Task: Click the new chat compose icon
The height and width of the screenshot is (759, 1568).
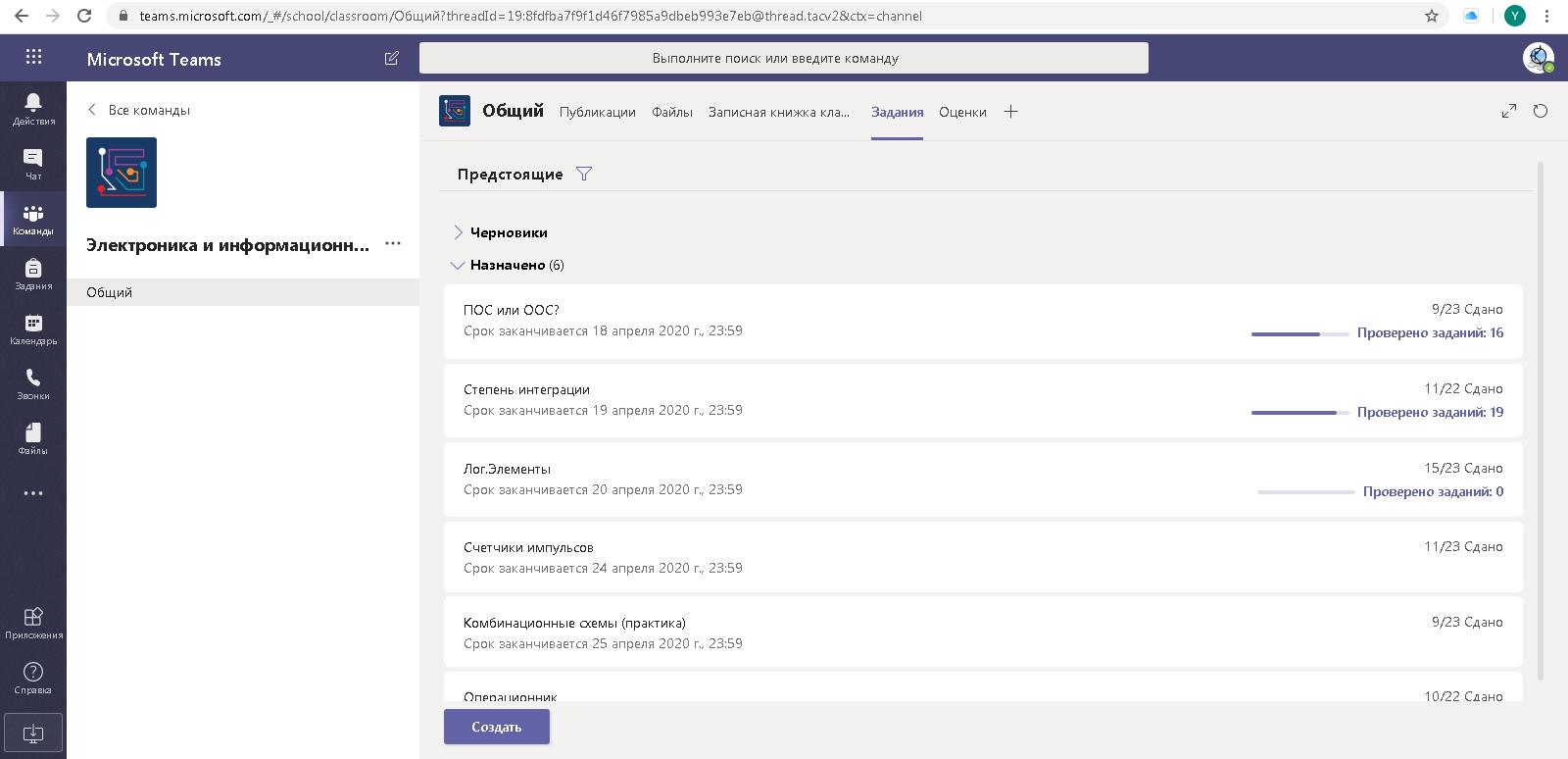Action: (392, 58)
